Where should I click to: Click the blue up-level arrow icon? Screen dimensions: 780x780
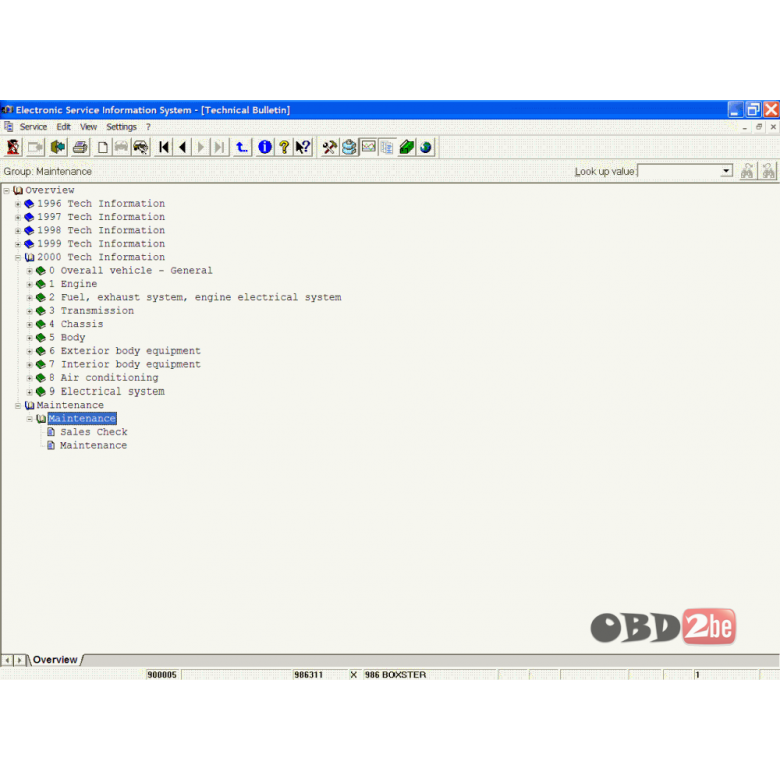pyautogui.click(x=242, y=147)
